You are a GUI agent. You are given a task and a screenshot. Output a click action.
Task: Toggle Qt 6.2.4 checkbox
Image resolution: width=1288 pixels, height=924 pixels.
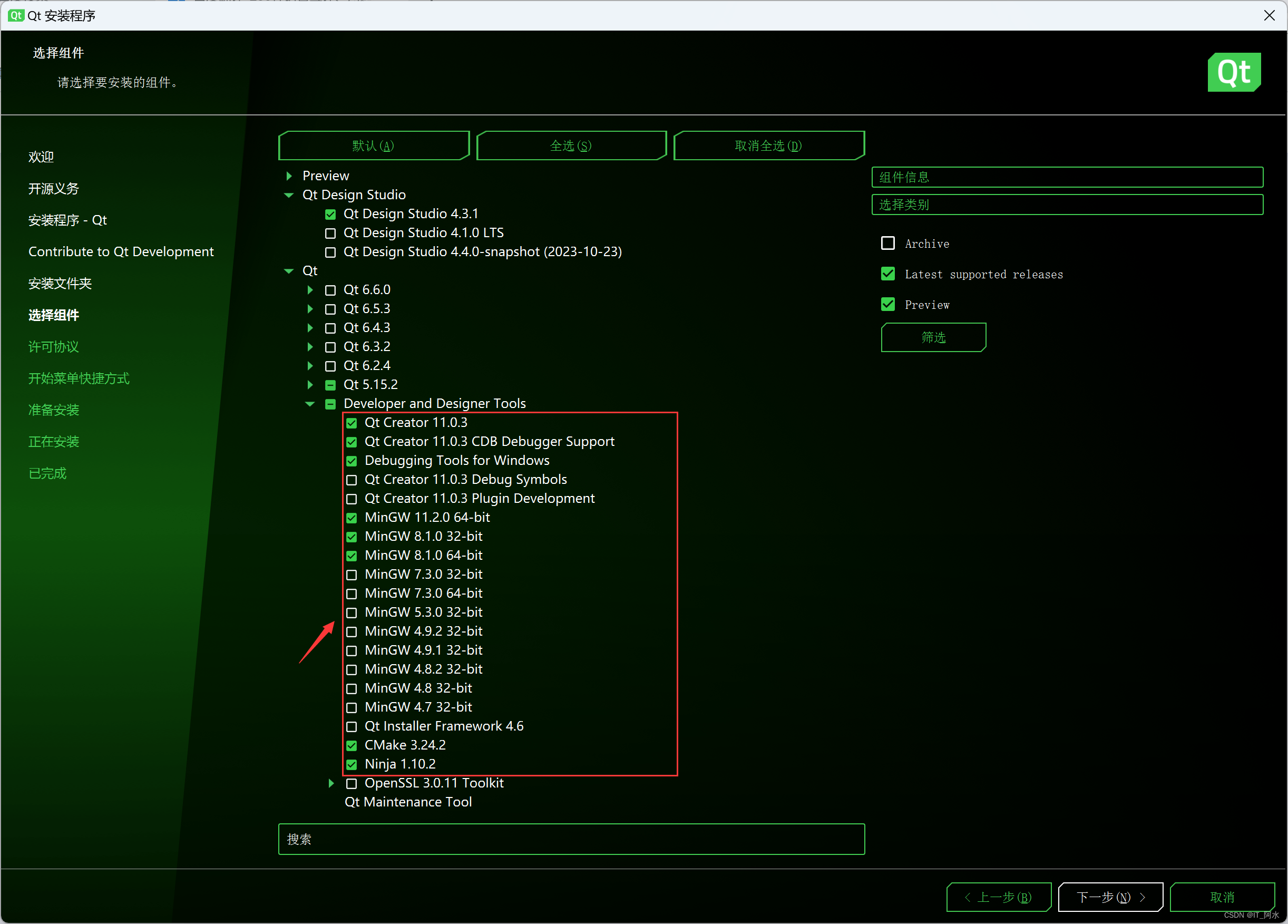point(330,366)
